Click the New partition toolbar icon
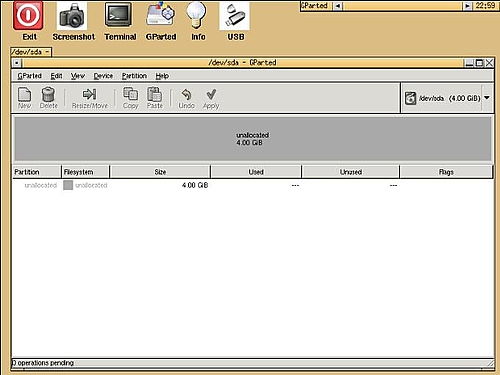The height and width of the screenshot is (375, 500). point(24,95)
